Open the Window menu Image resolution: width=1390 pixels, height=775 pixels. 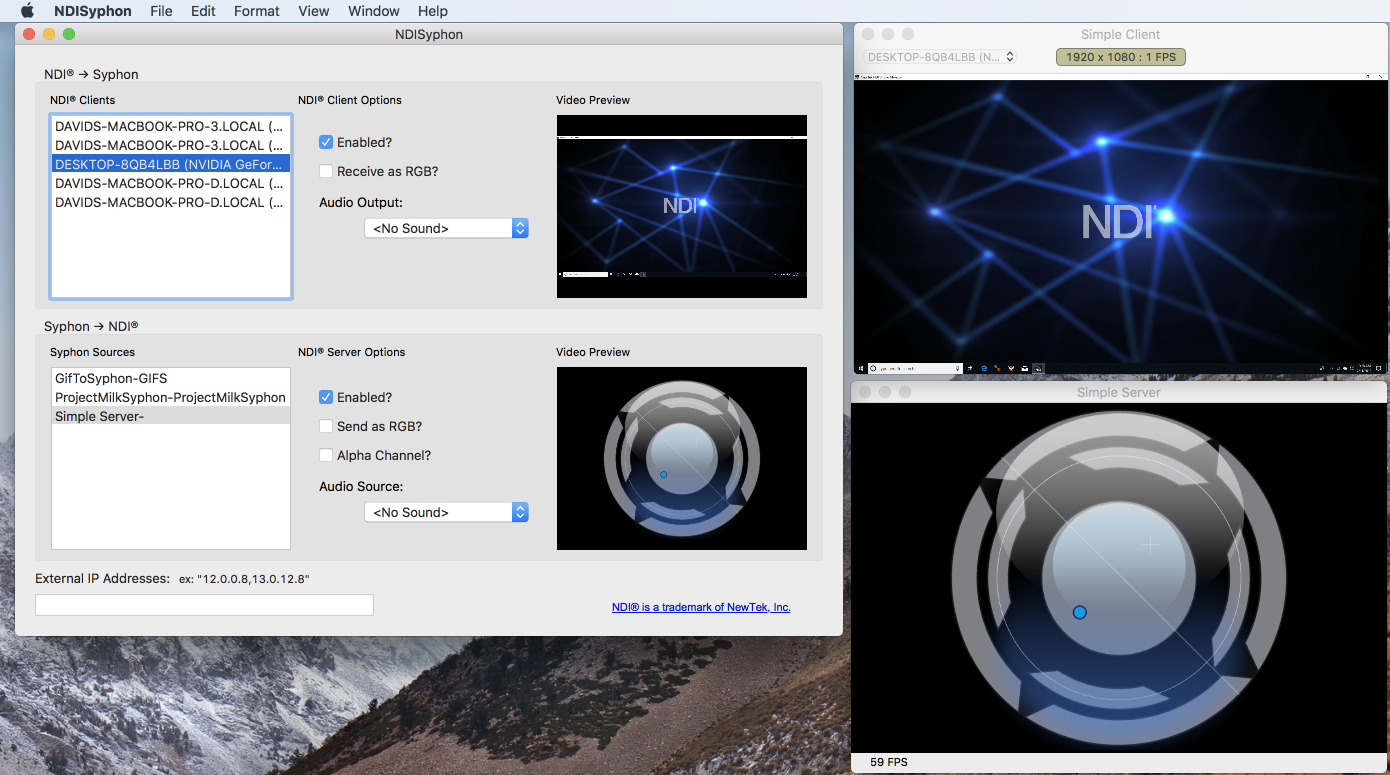pyautogui.click(x=374, y=11)
